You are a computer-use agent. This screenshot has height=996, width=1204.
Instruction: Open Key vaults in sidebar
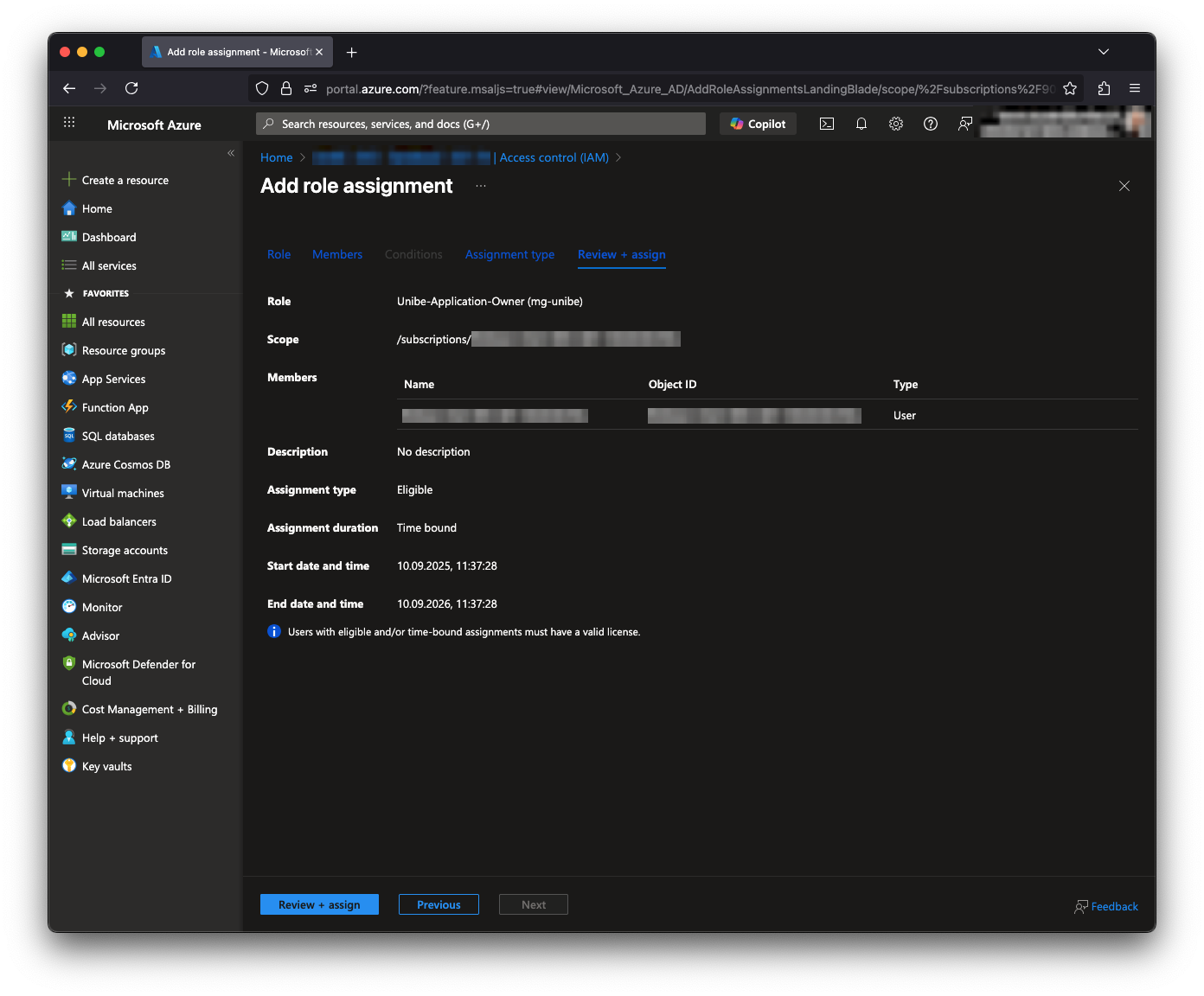106,766
